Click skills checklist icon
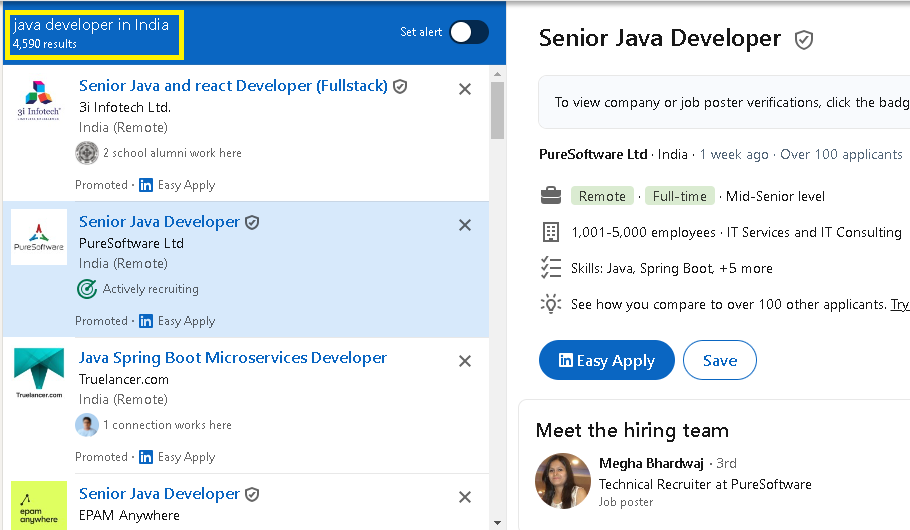Image resolution: width=910 pixels, height=530 pixels. click(x=551, y=268)
